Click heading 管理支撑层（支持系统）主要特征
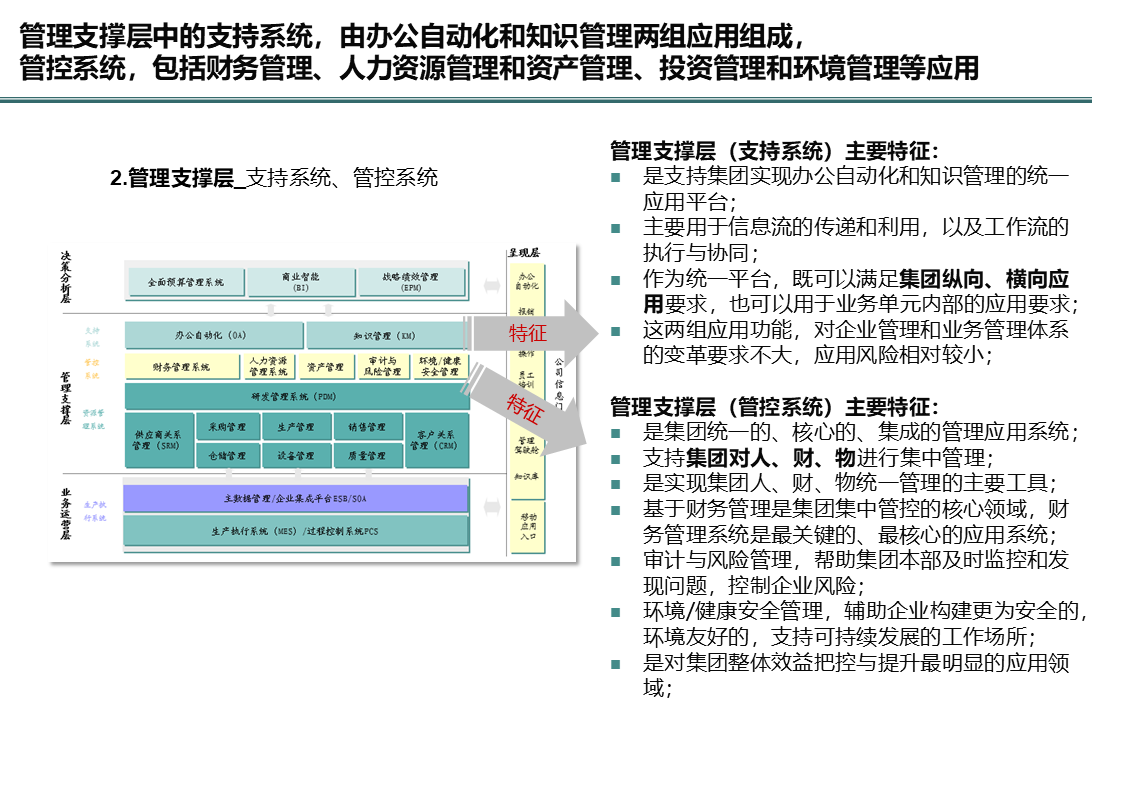The image size is (1123, 794). pyautogui.click(x=774, y=151)
